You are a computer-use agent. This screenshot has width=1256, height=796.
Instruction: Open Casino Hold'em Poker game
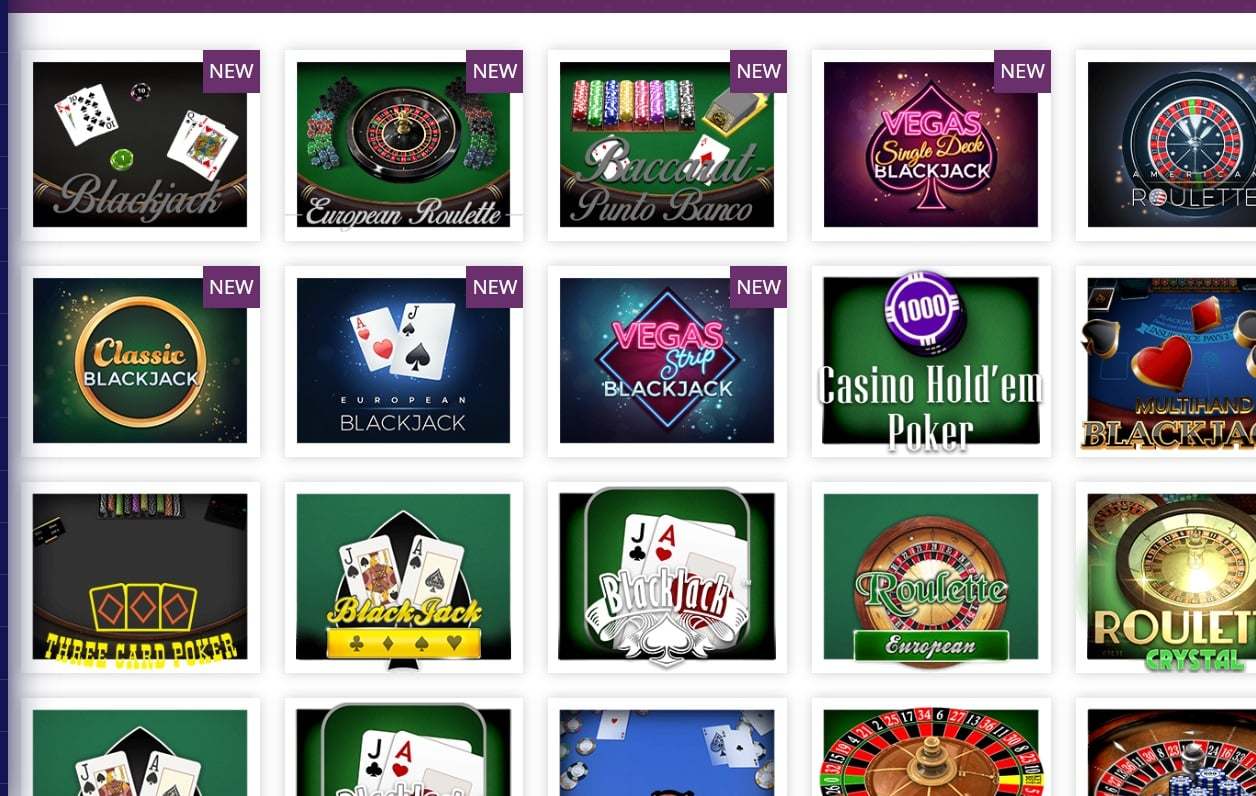(931, 360)
